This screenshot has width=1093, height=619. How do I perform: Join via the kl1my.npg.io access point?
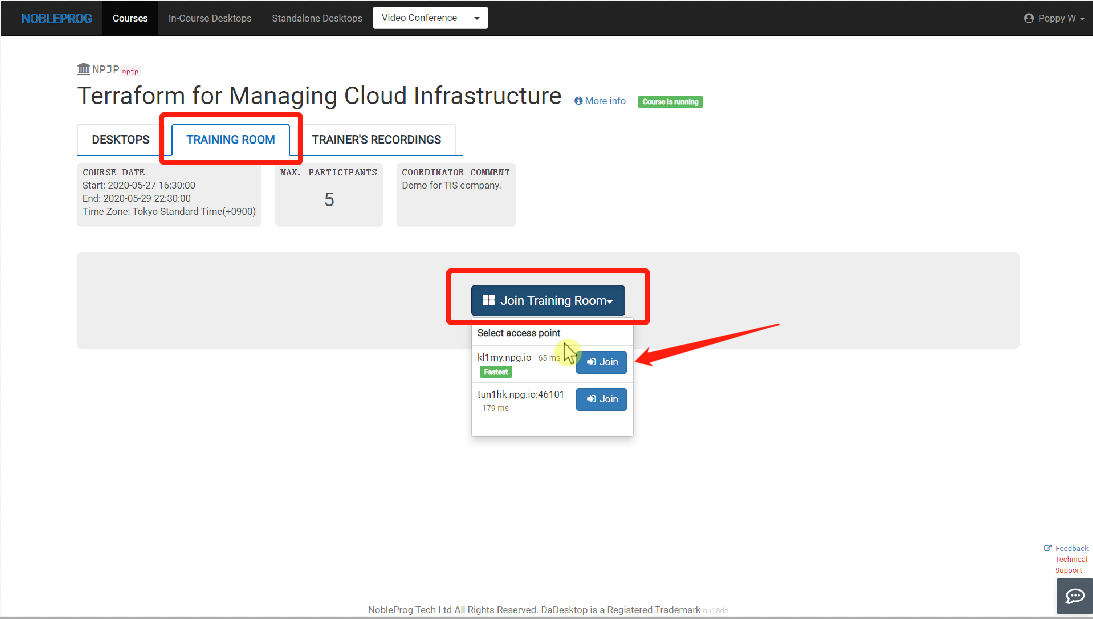602,362
